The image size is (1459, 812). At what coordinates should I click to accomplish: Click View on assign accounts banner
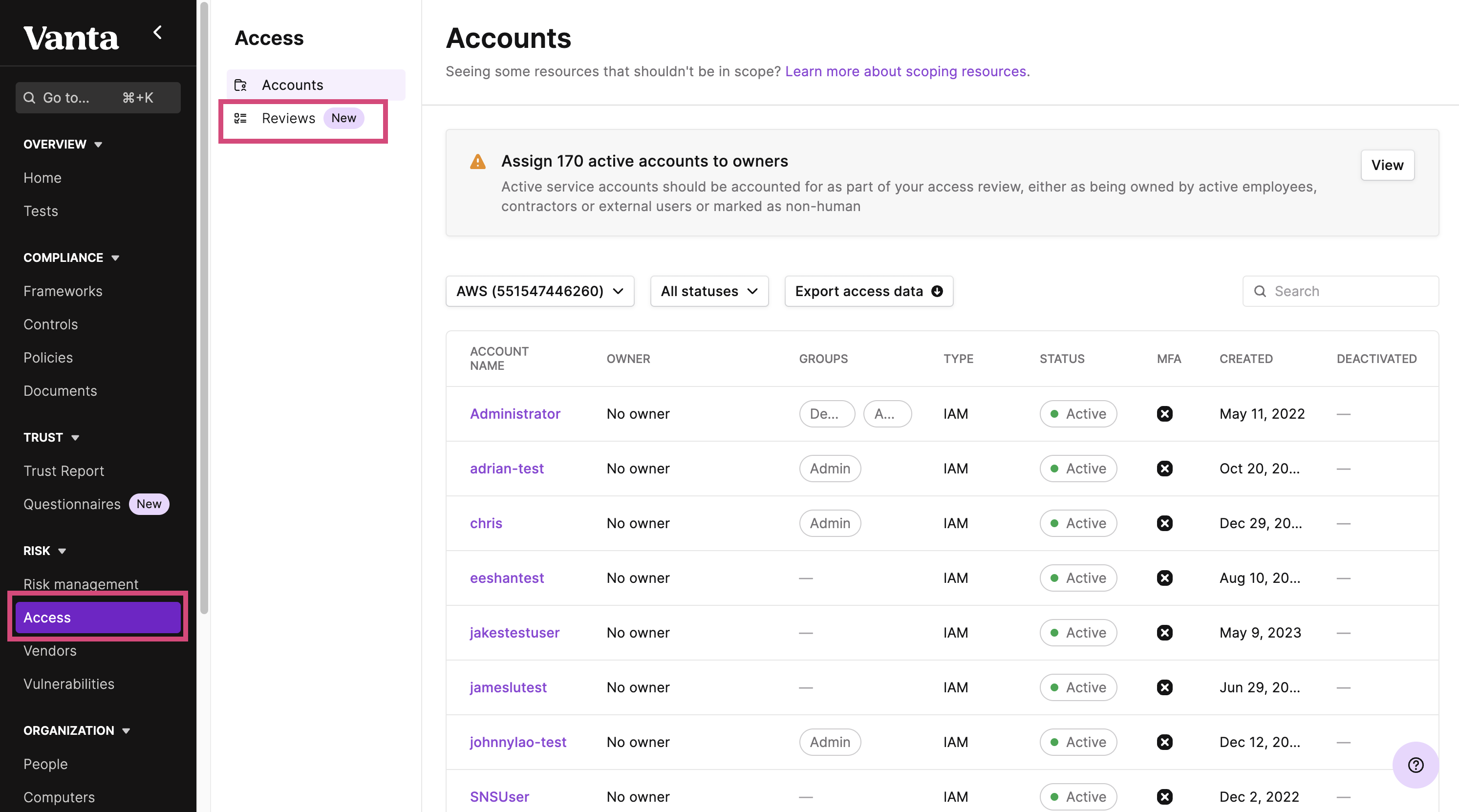click(1387, 165)
